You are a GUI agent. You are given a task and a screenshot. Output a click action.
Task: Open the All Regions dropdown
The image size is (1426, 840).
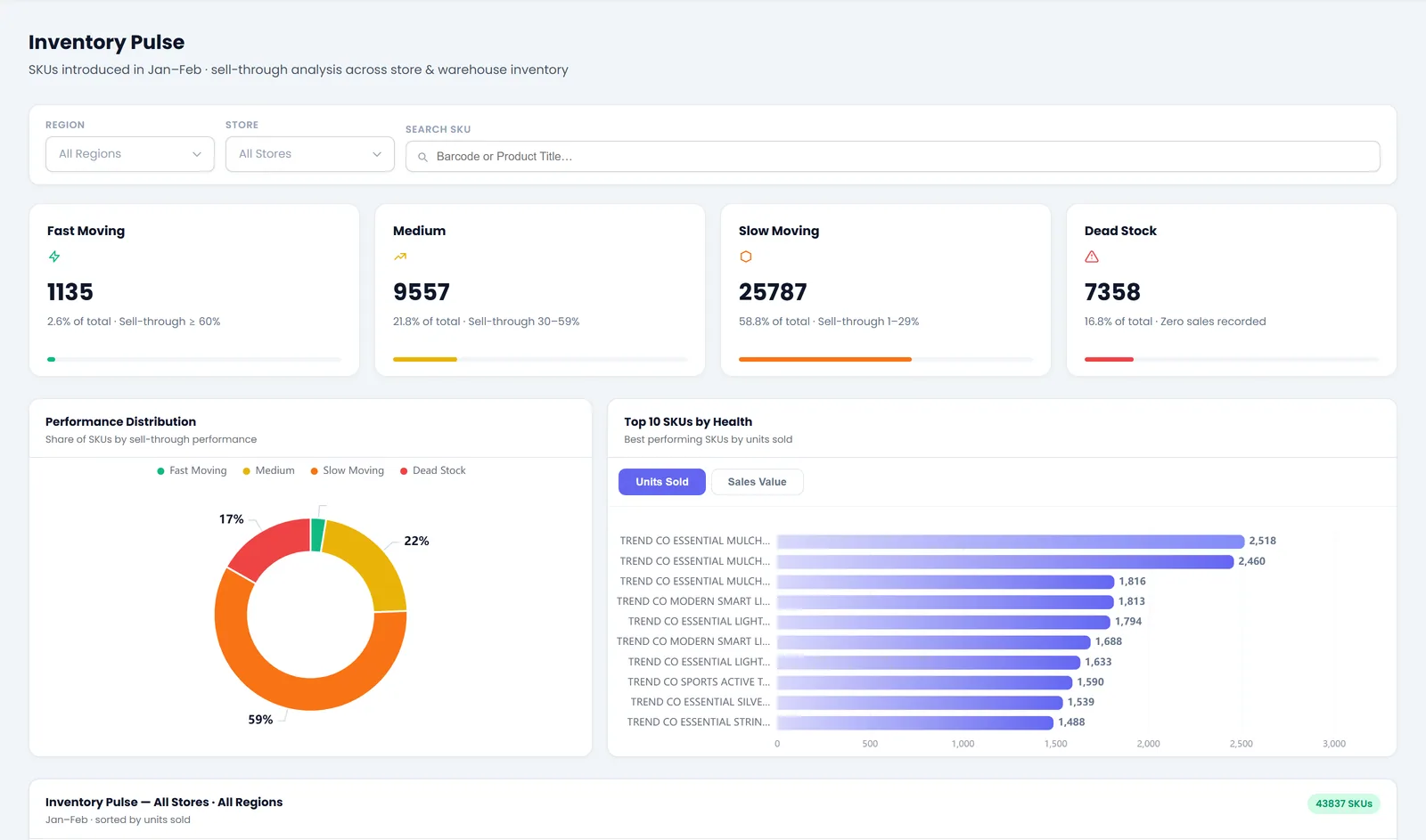pyautogui.click(x=130, y=154)
